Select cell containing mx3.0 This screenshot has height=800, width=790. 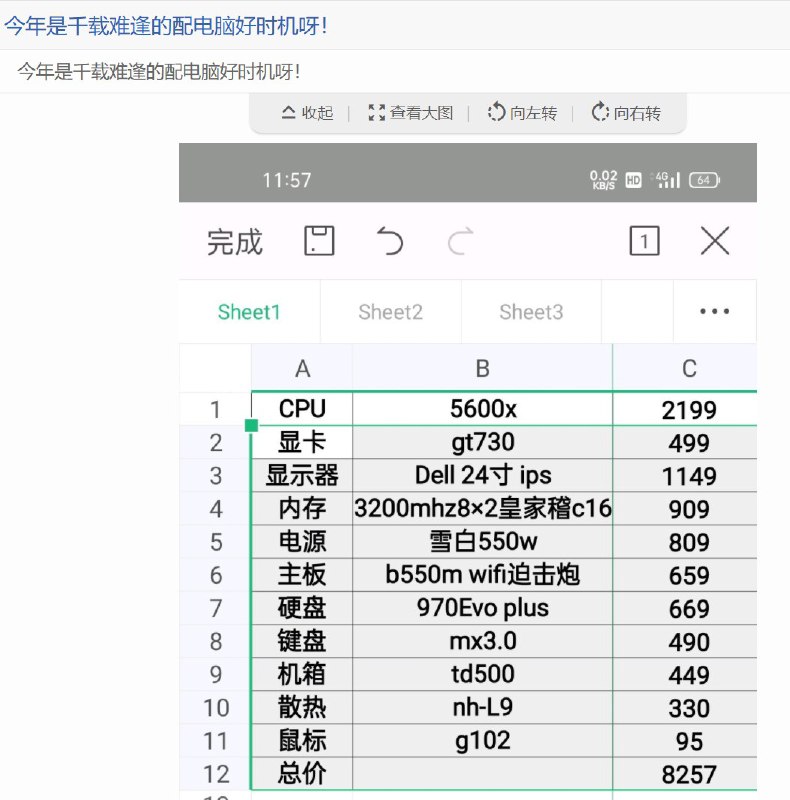pyautogui.click(x=482, y=641)
